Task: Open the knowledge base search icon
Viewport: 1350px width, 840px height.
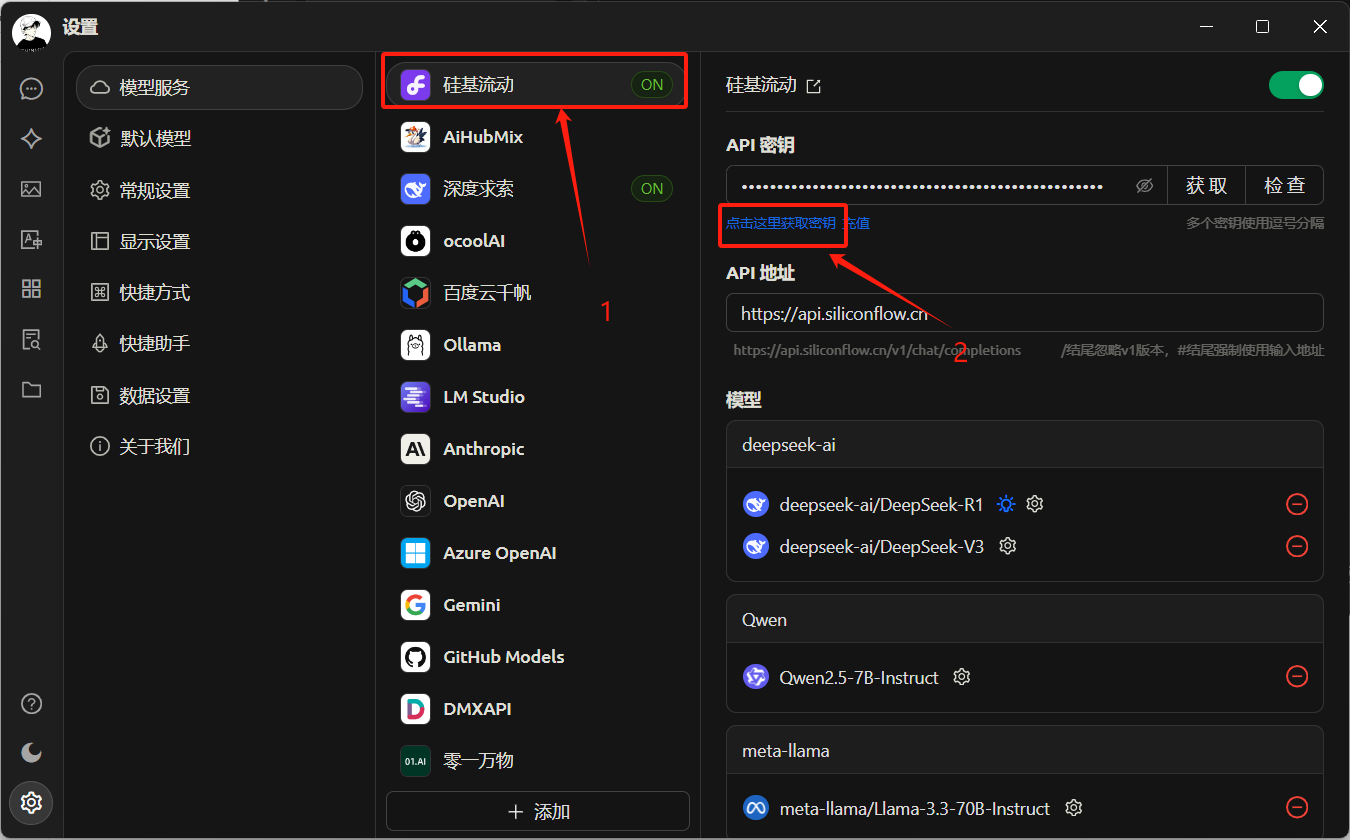Action: [x=31, y=340]
